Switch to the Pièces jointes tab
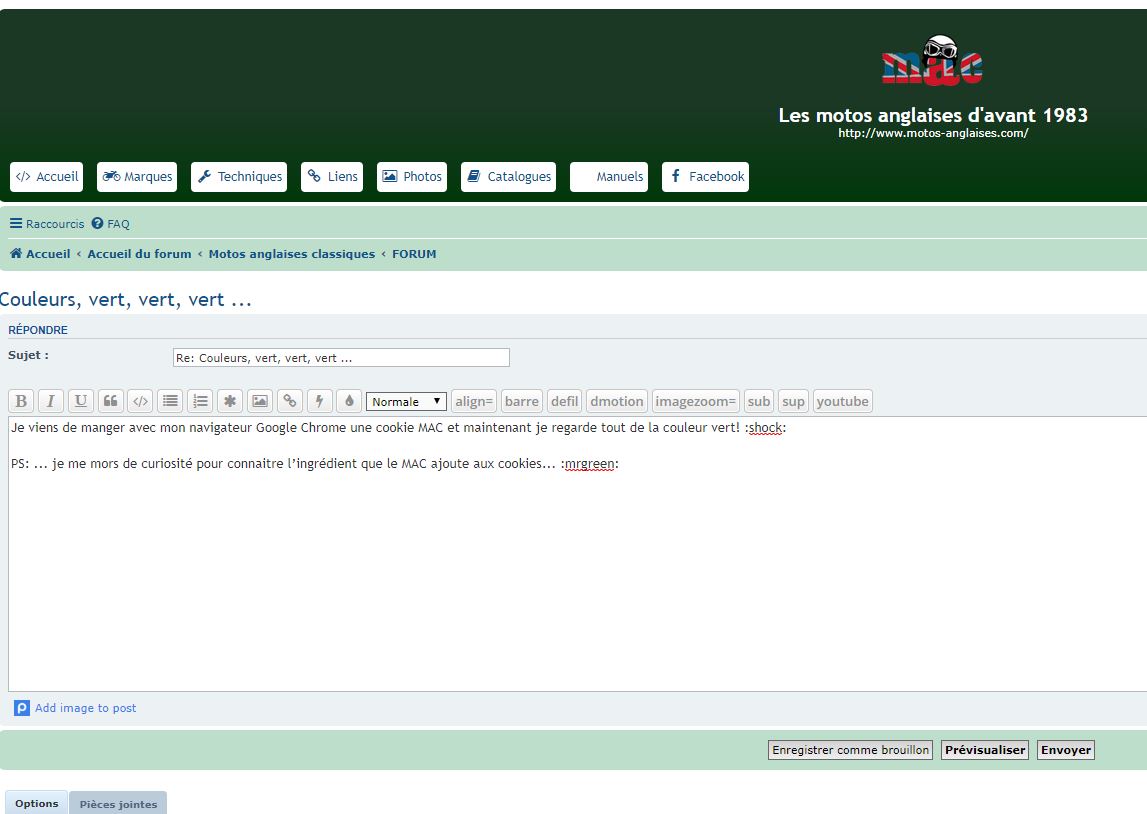 click(119, 804)
